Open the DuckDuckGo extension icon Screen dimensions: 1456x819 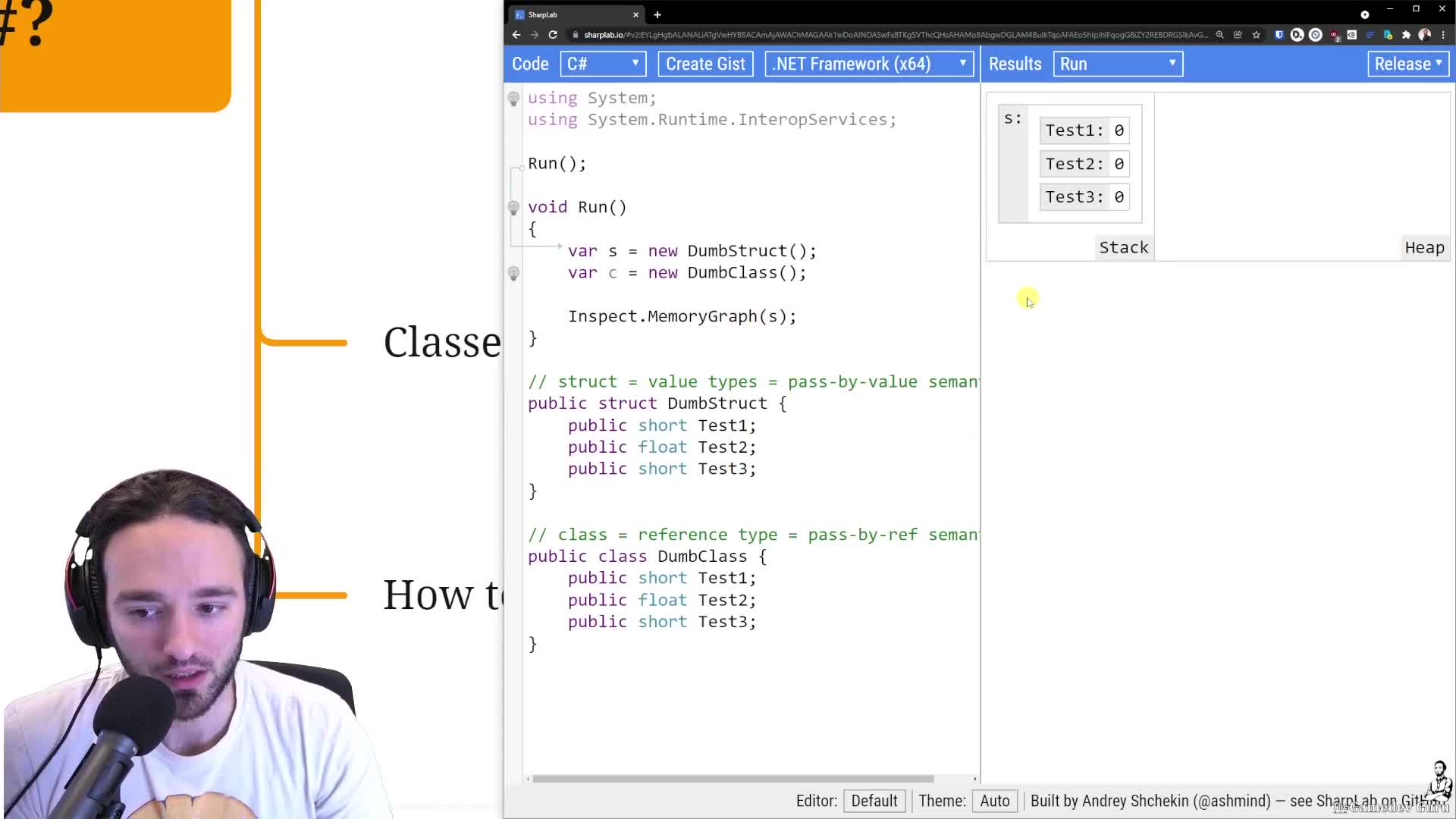click(x=1297, y=35)
